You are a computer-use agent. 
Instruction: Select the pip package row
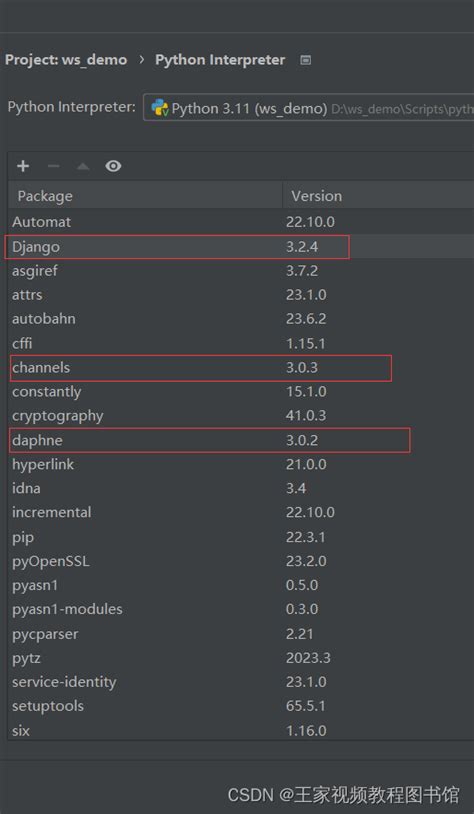click(241, 537)
